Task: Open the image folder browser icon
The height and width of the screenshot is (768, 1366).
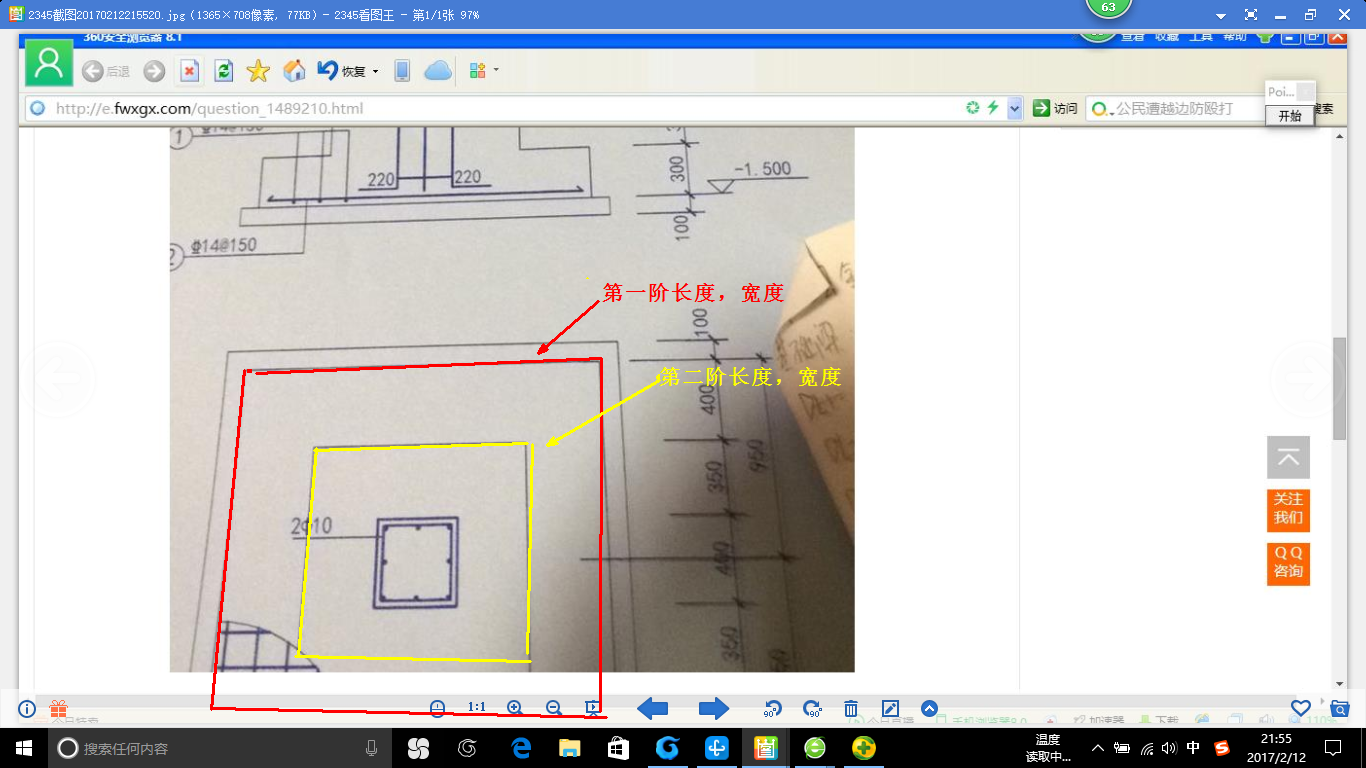Action: (x=1340, y=709)
